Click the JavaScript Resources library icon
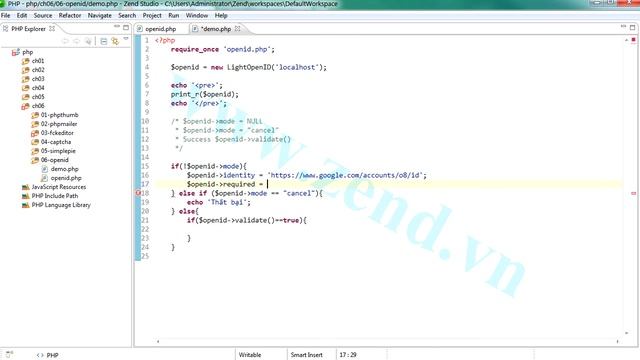 pyautogui.click(x=25, y=187)
